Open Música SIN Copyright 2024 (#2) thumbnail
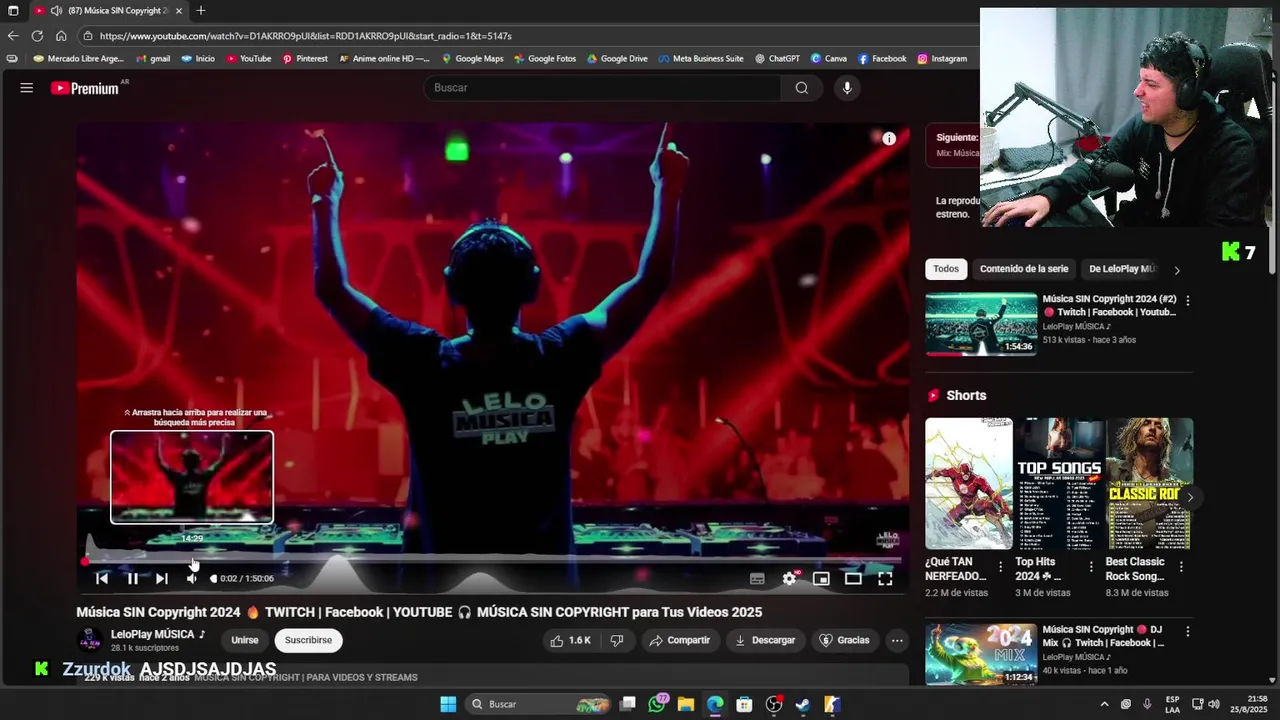 pyautogui.click(x=981, y=323)
